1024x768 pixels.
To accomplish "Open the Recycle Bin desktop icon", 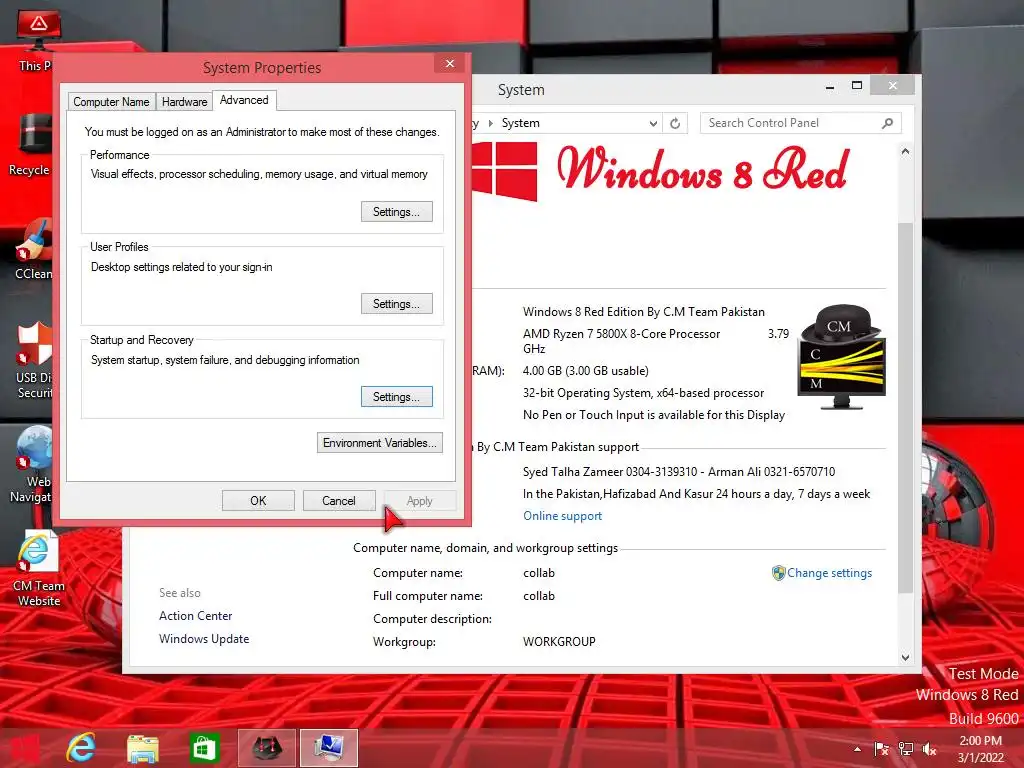I will coord(33,145).
